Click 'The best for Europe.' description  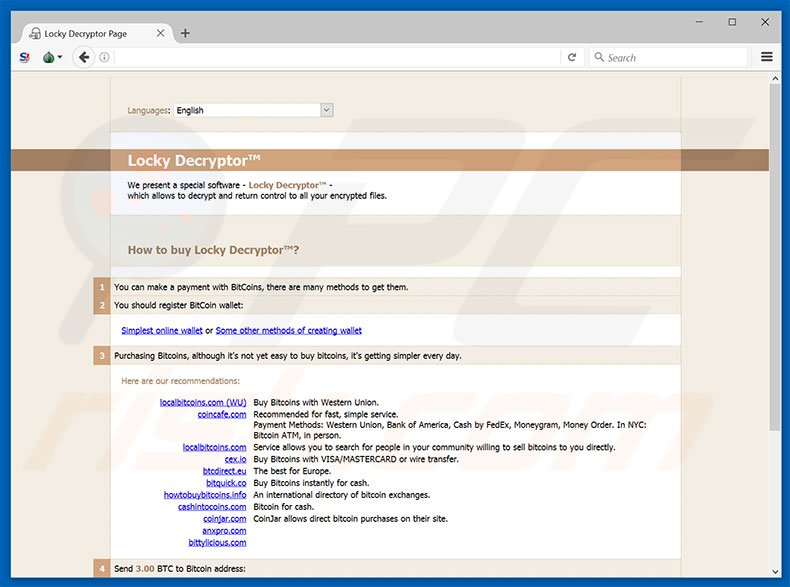(292, 471)
